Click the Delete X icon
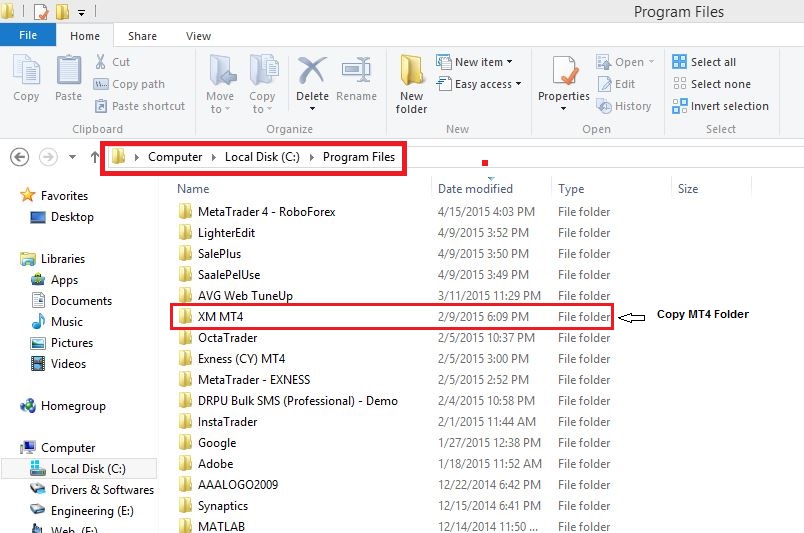Image resolution: width=804 pixels, height=533 pixels. pos(312,71)
